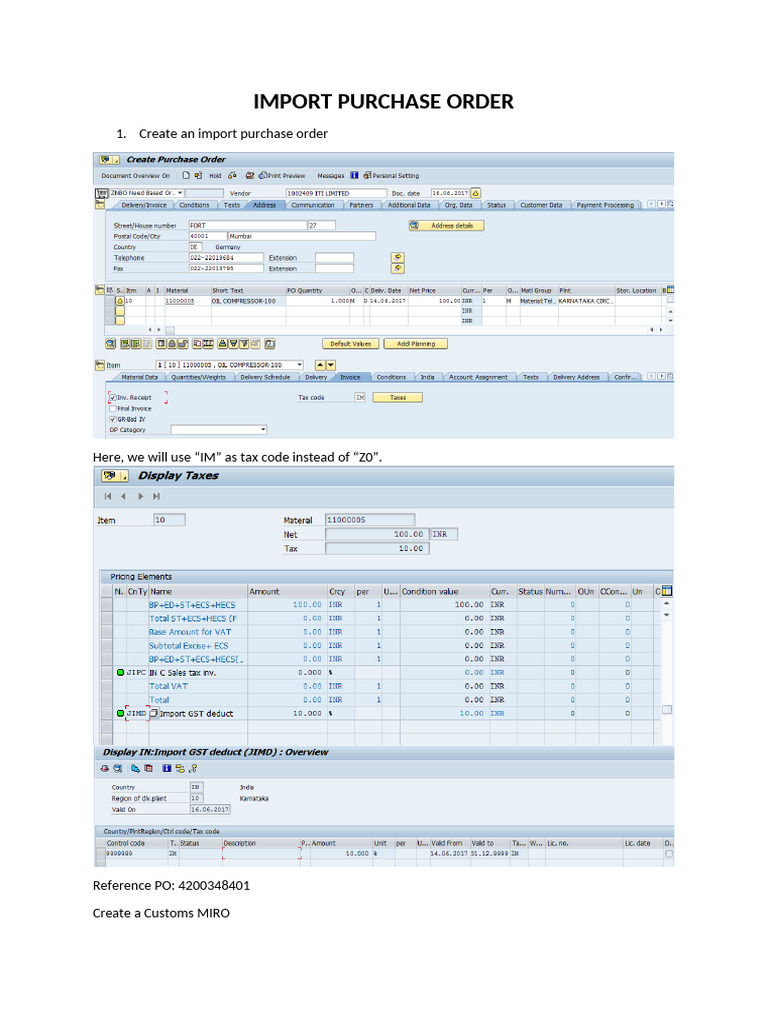Toggle the Final Invoice checkbox
The width and height of the screenshot is (768, 1024).
click(113, 408)
